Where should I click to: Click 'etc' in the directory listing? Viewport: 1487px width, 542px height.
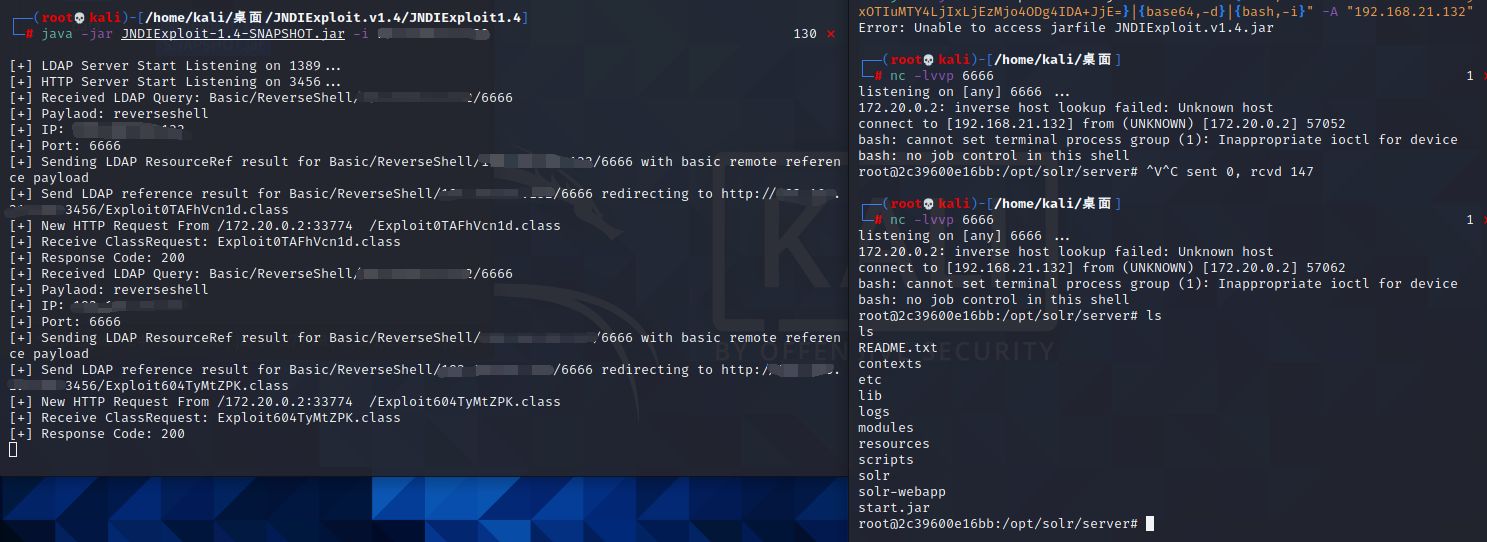click(870, 380)
